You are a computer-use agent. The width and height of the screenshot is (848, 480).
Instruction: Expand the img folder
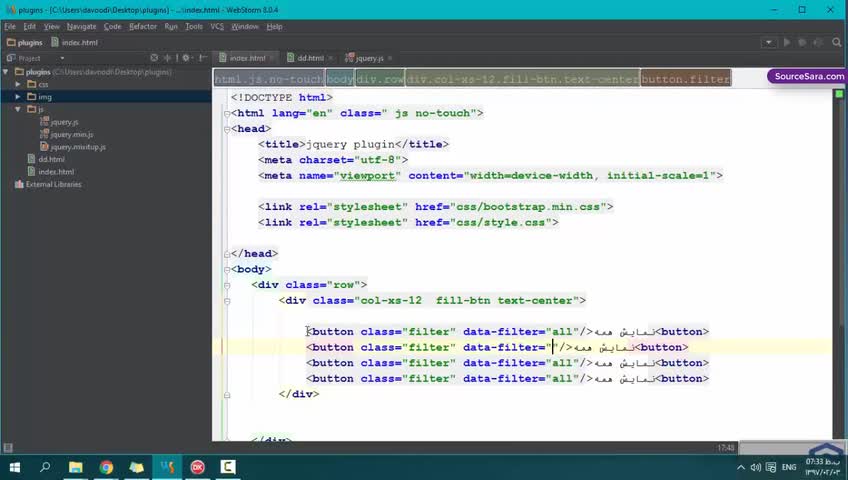[x=18, y=97]
